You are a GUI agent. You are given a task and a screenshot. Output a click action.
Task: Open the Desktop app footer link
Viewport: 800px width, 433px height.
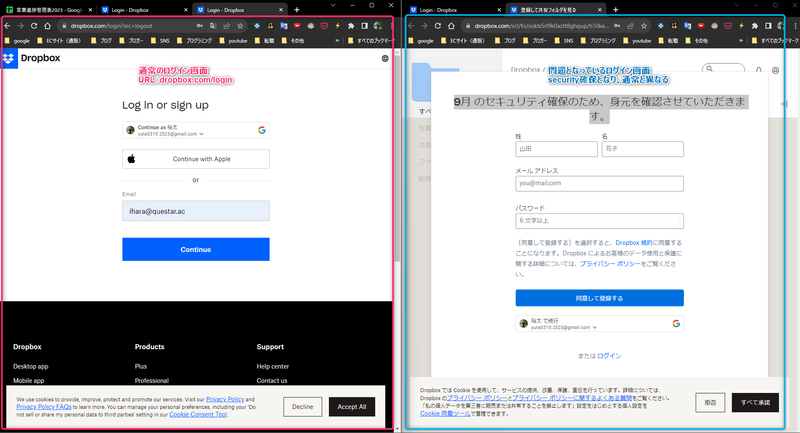[31, 366]
